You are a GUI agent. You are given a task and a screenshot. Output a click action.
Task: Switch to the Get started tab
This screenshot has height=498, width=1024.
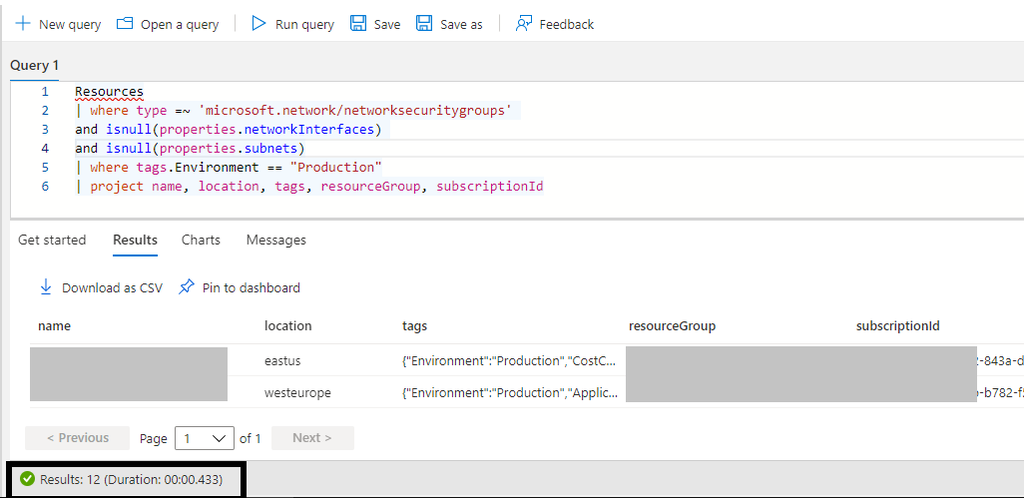pos(52,240)
